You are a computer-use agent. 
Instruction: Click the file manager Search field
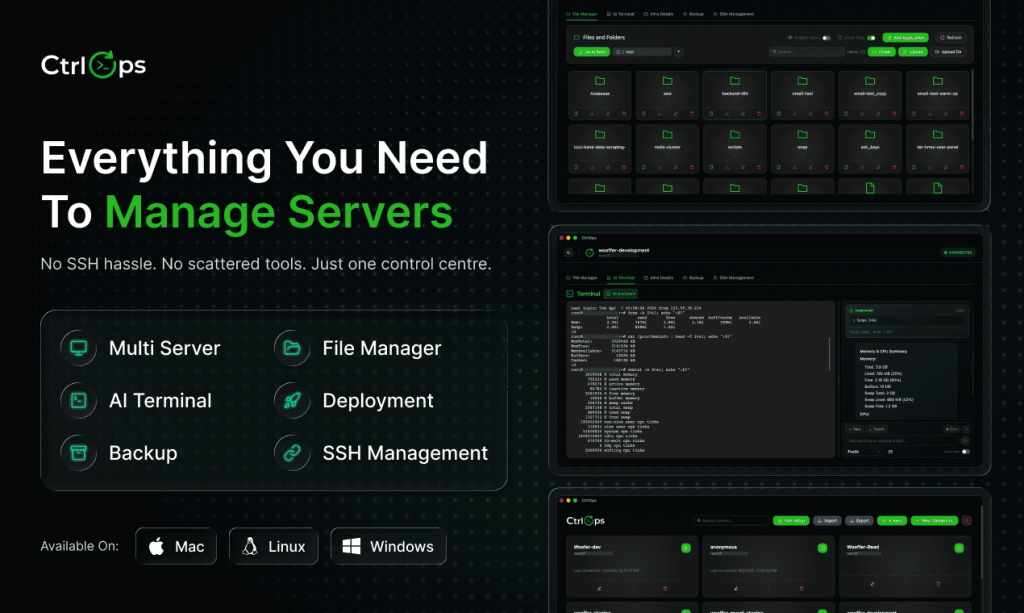pyautogui.click(x=807, y=52)
